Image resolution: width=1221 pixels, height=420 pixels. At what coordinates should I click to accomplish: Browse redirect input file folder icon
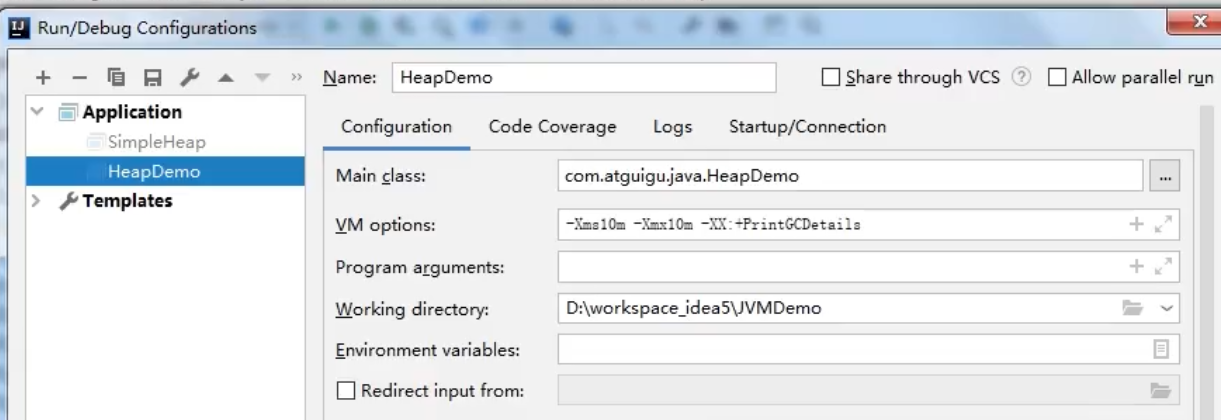pyautogui.click(x=1160, y=391)
